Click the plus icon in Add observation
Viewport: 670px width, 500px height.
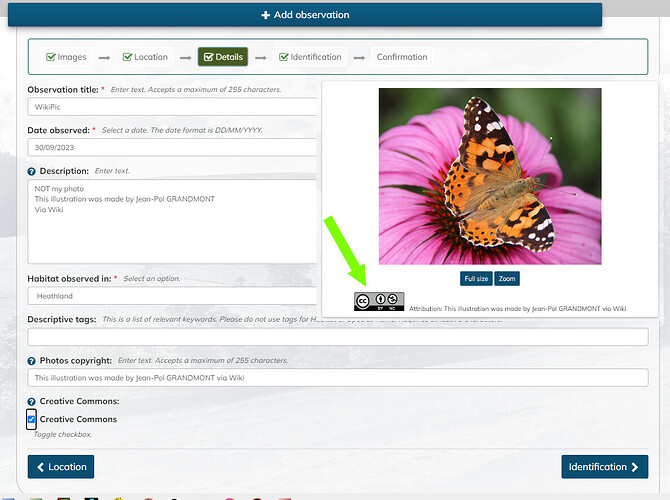coord(265,15)
